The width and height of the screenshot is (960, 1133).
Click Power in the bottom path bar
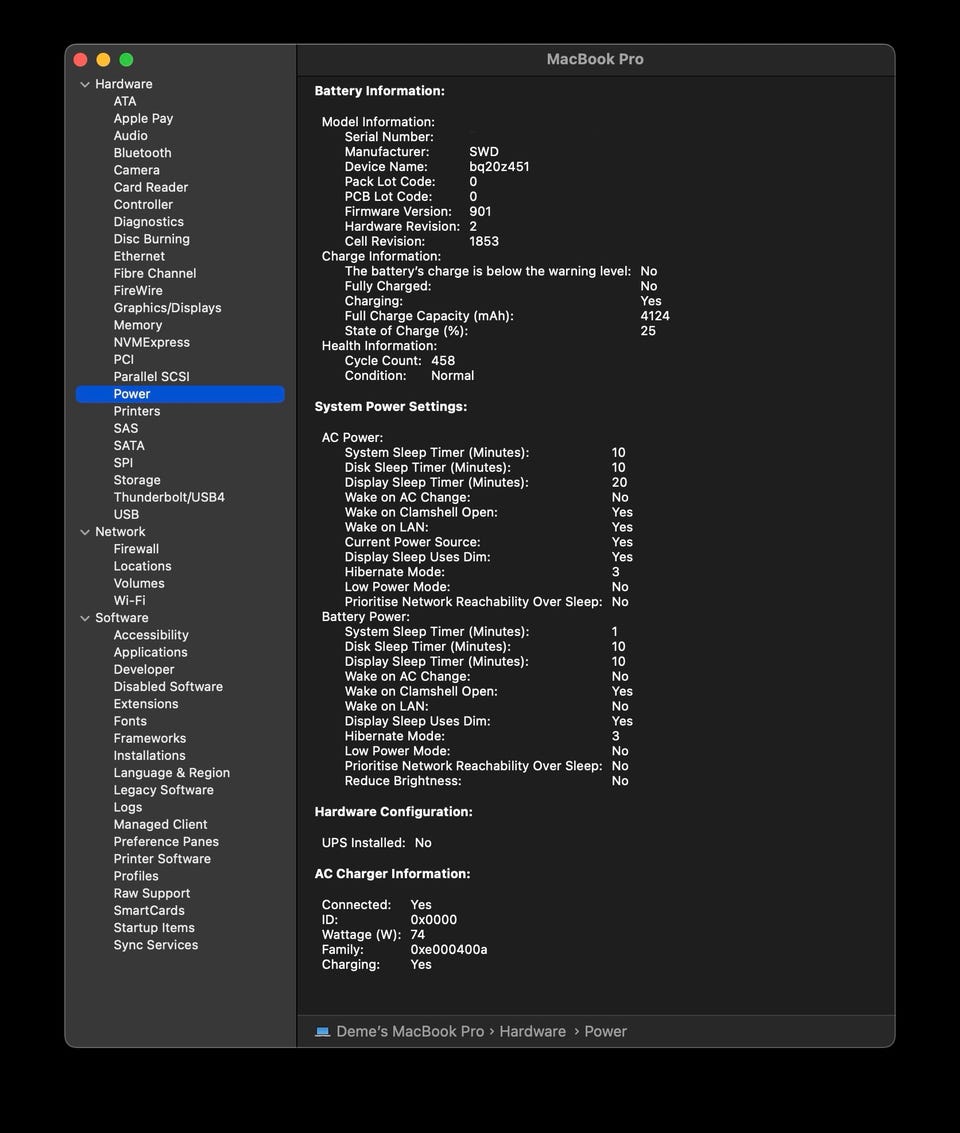click(x=605, y=1031)
